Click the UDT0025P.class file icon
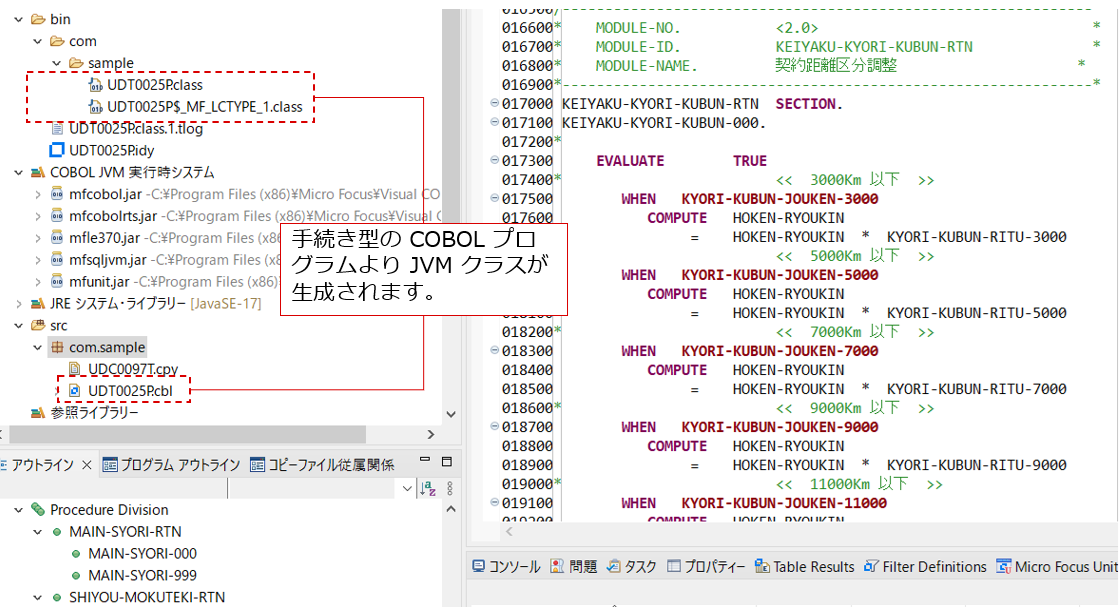Viewport: 1120px width, 607px height. point(95,85)
